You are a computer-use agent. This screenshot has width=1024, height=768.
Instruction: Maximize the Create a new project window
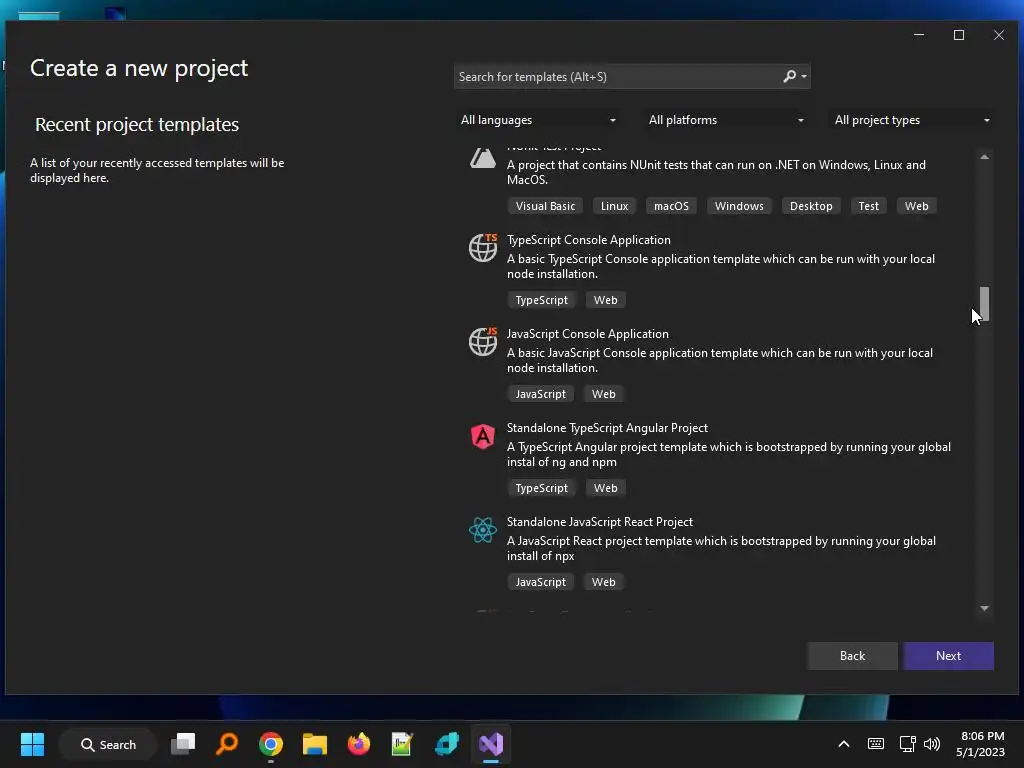[x=959, y=35]
